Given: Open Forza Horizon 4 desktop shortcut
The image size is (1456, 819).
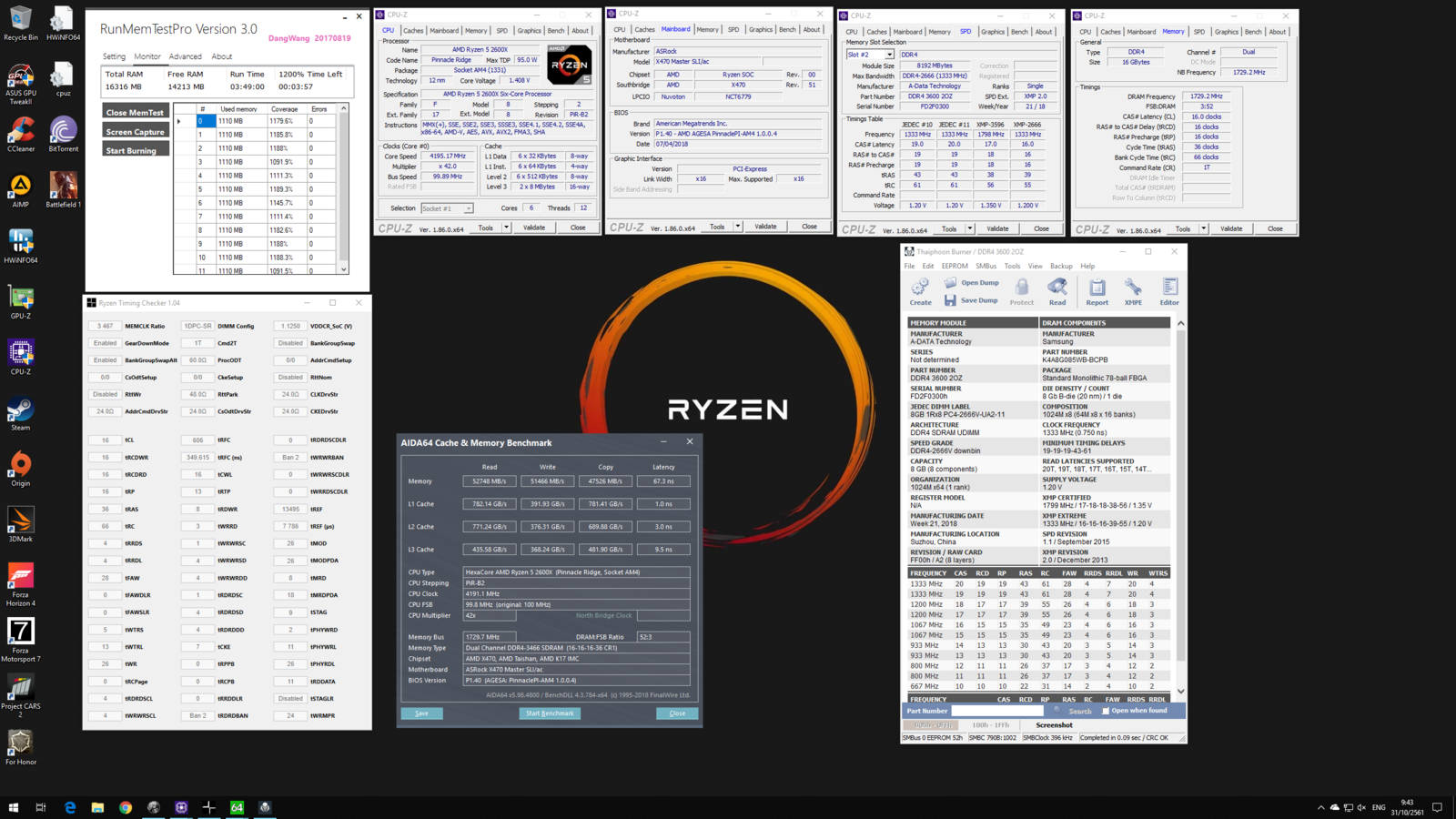Looking at the screenshot, I should coord(20,585).
